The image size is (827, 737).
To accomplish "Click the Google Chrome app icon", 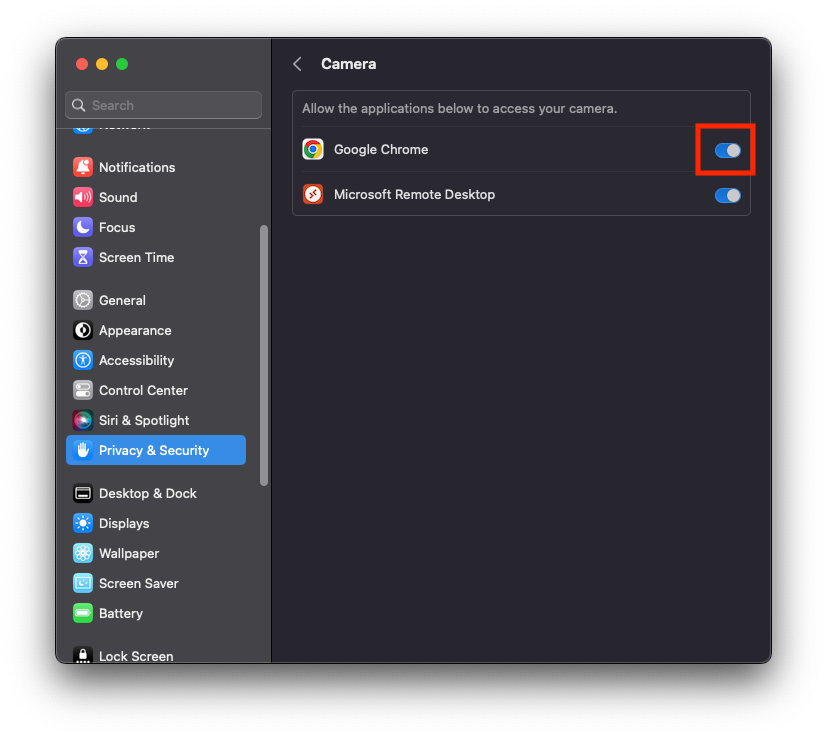I will [313, 149].
